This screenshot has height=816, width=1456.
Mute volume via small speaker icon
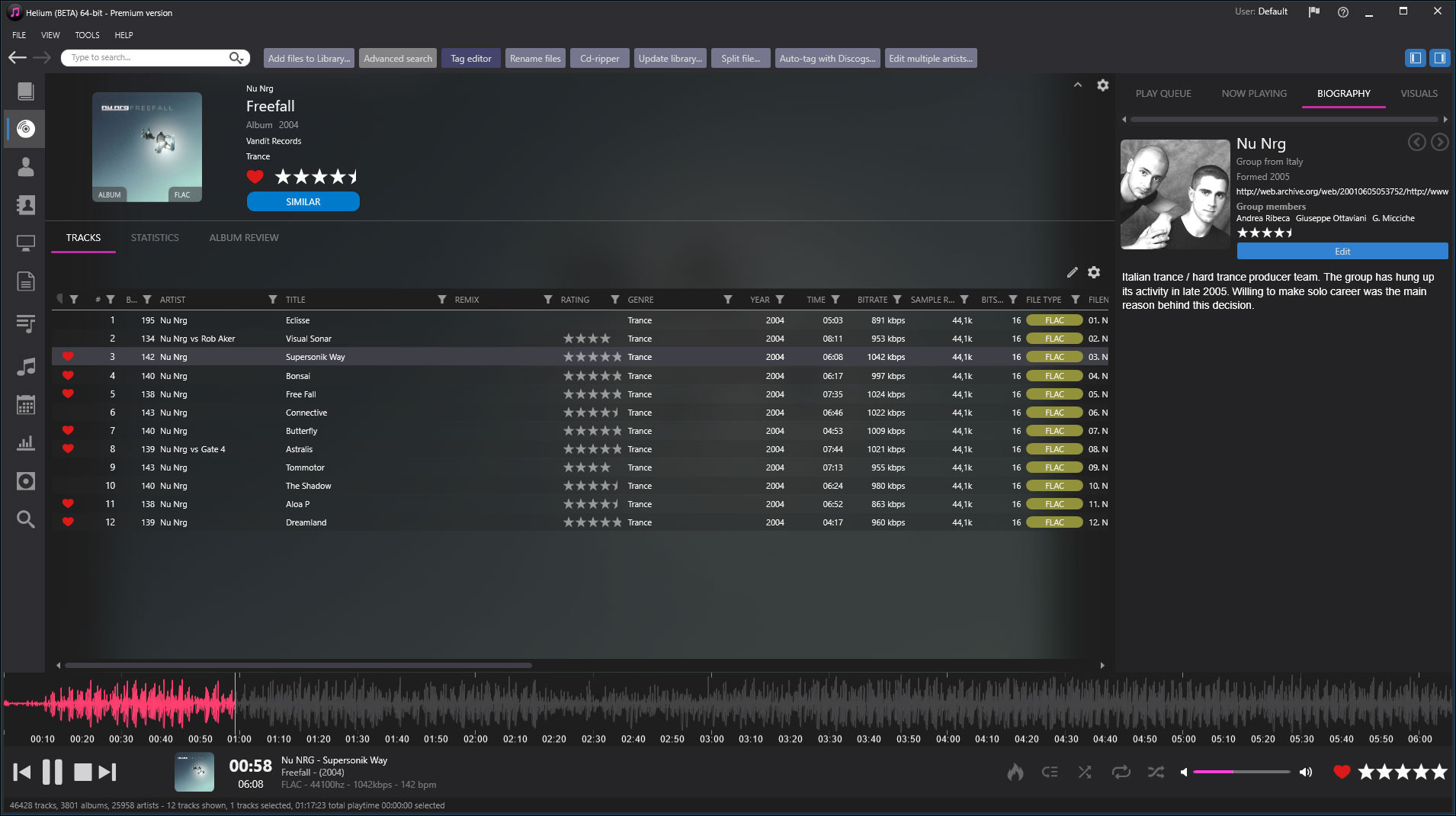(x=1184, y=773)
